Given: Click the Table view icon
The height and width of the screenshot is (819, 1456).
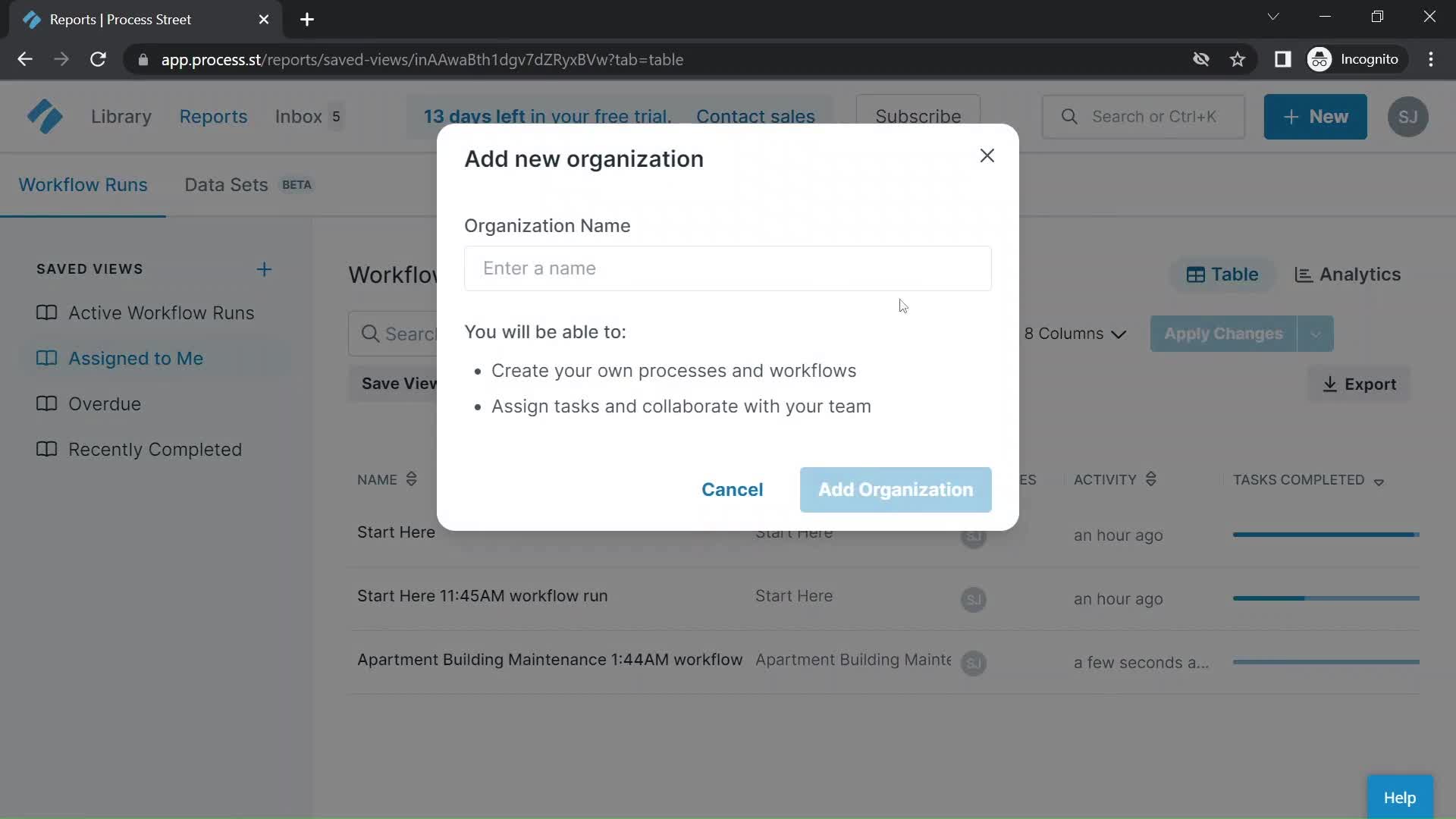Looking at the screenshot, I should pos(1195,274).
